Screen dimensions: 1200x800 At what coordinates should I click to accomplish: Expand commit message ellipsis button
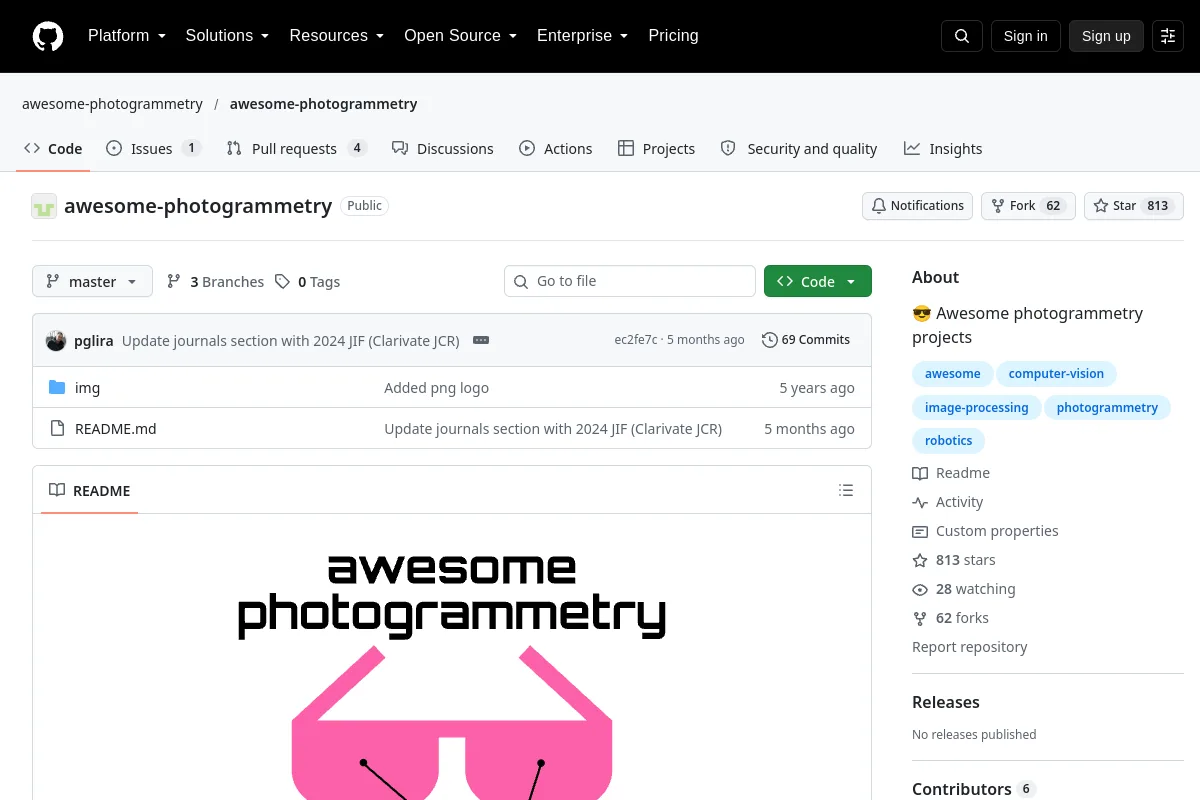(481, 340)
